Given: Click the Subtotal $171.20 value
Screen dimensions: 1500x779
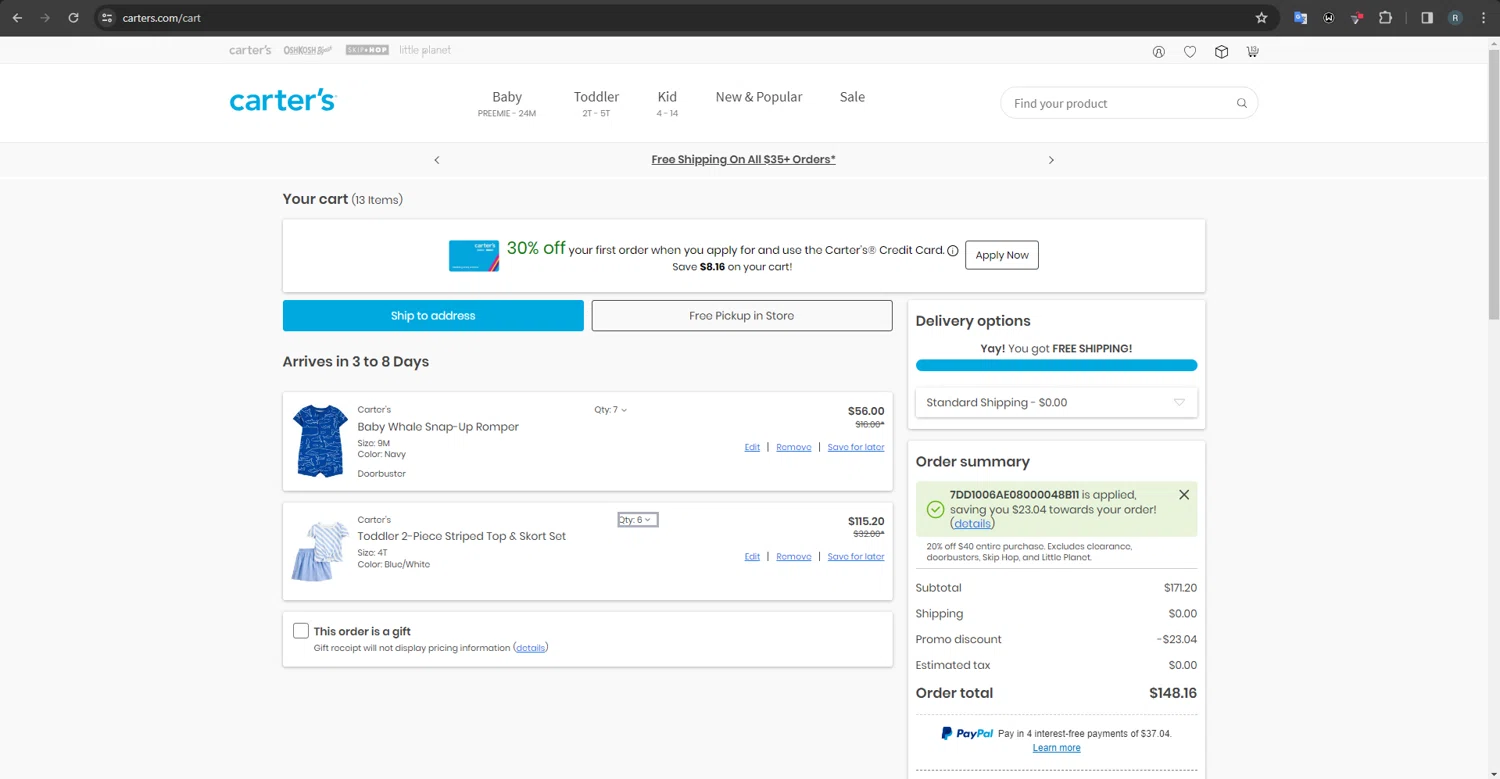Looking at the screenshot, I should click(1180, 588).
